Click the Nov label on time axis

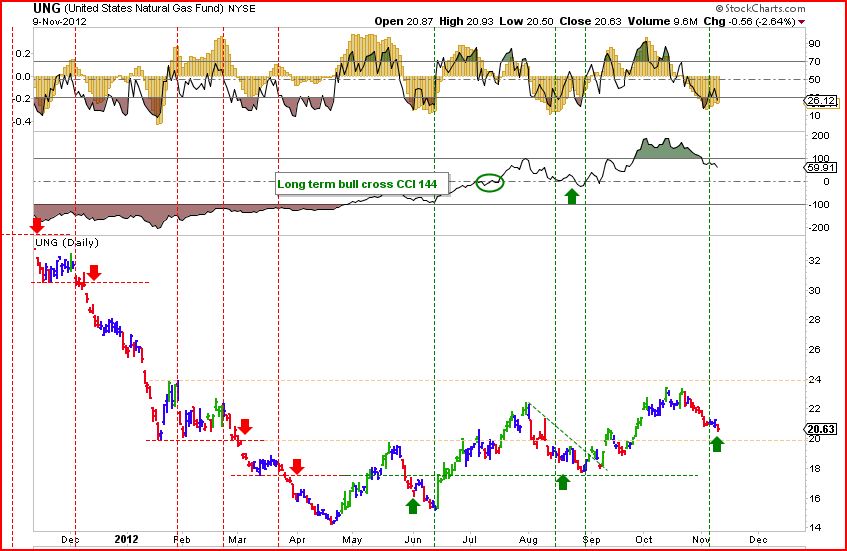point(701,539)
